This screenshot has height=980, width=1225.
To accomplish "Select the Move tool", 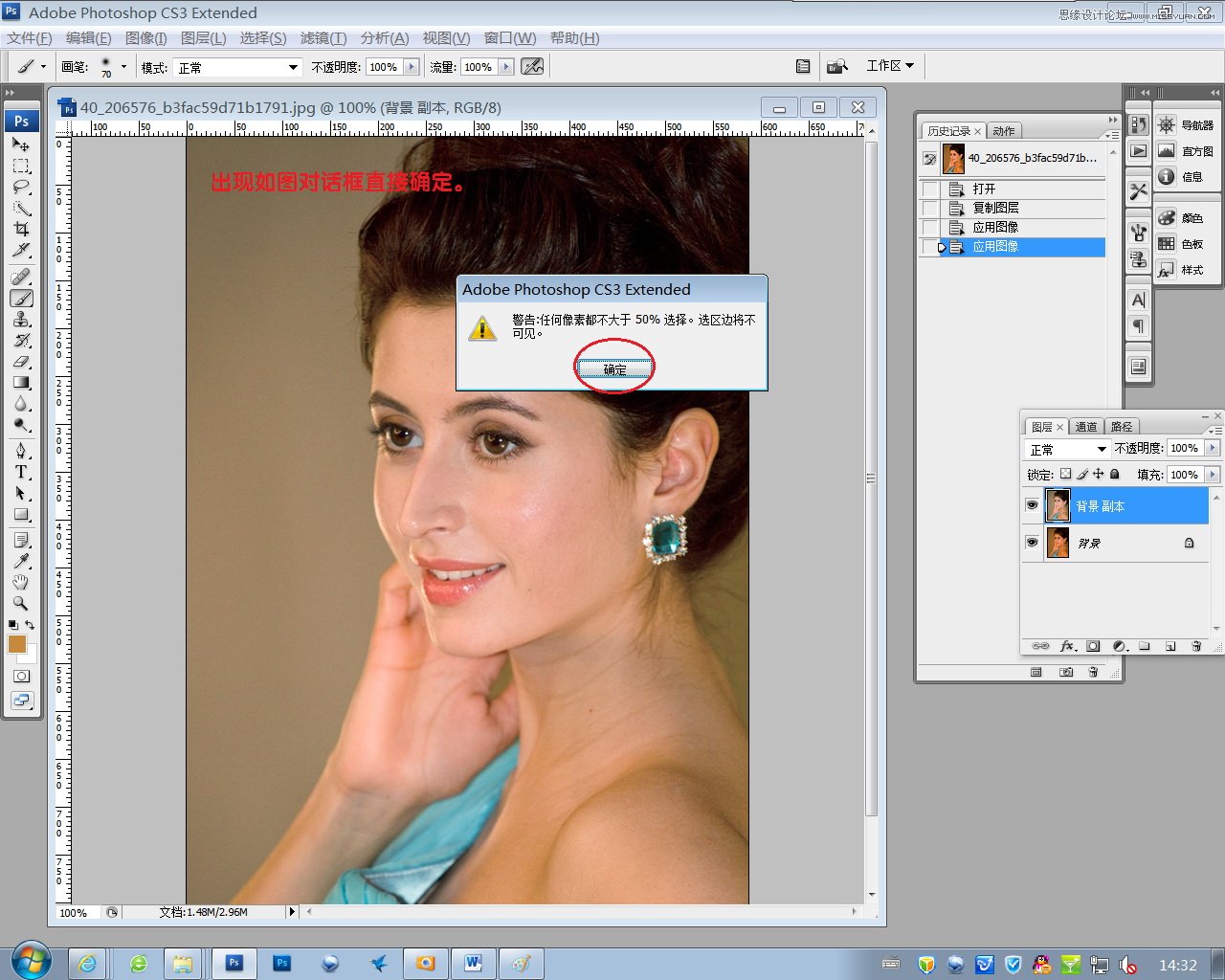I will tap(21, 145).
